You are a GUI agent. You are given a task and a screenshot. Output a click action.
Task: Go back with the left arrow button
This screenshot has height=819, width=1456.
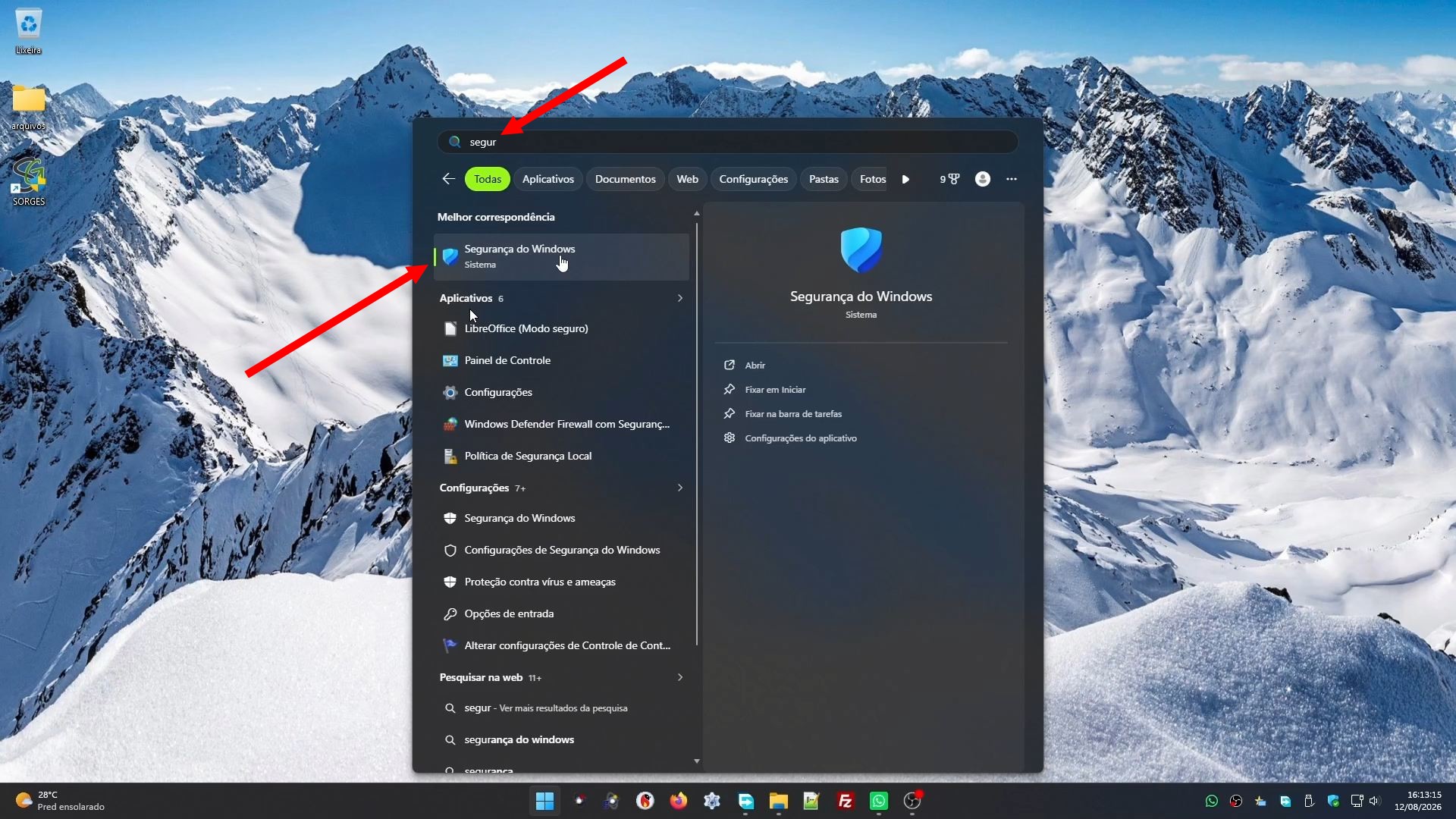coord(448,179)
